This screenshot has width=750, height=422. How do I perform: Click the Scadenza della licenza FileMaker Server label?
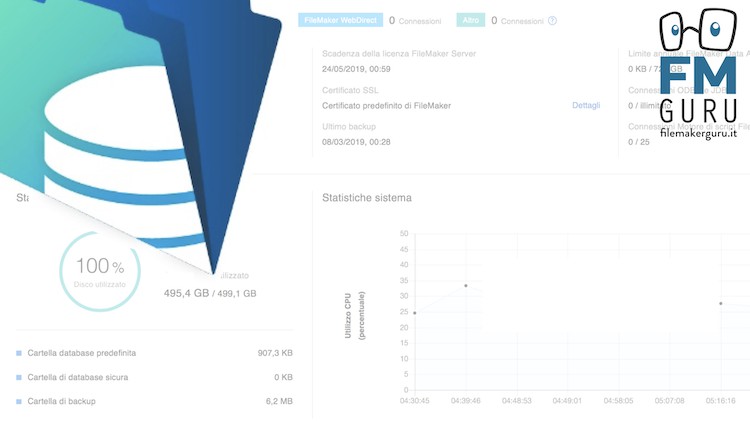[399, 54]
